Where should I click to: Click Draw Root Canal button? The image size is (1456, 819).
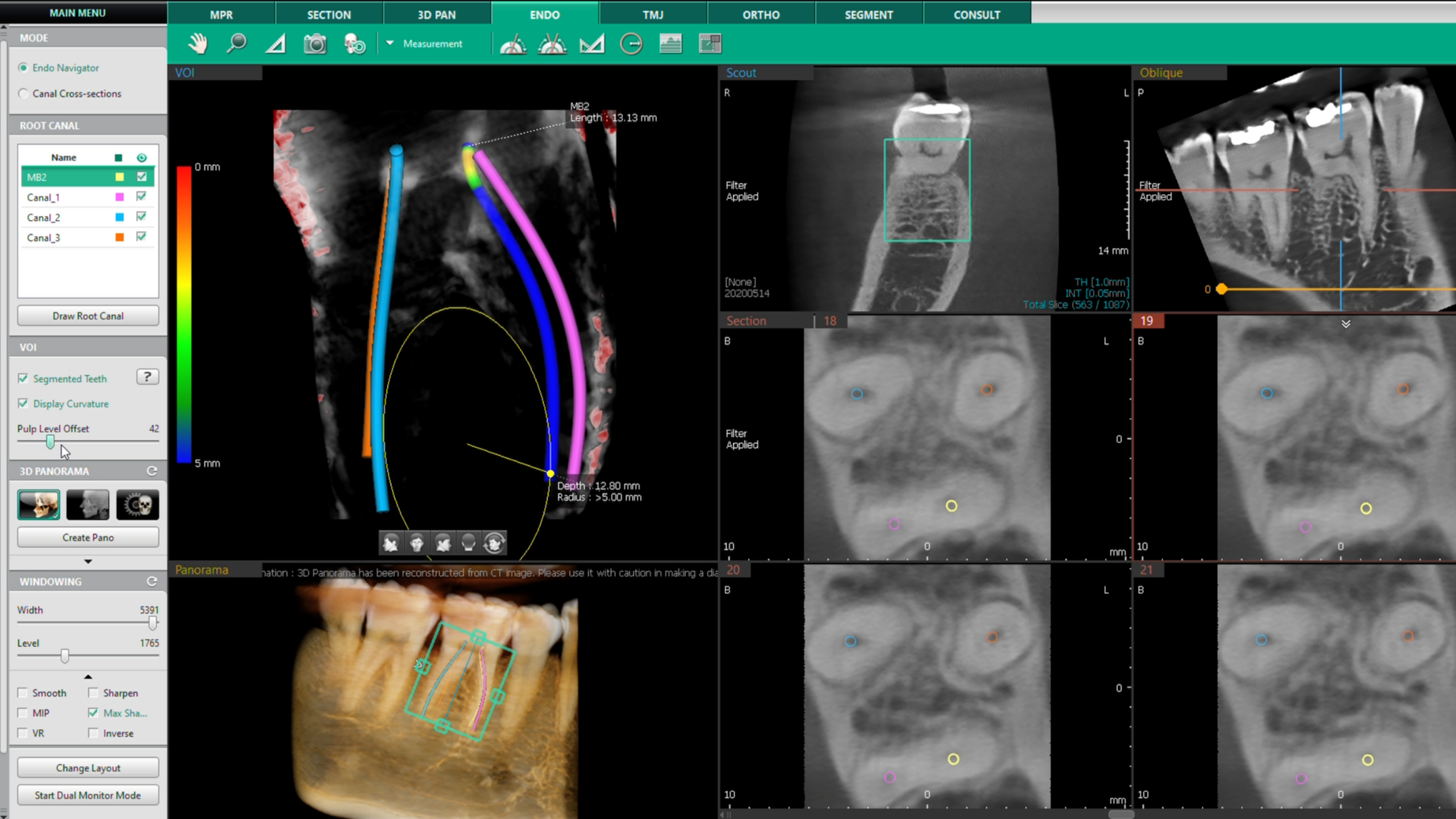coord(88,315)
